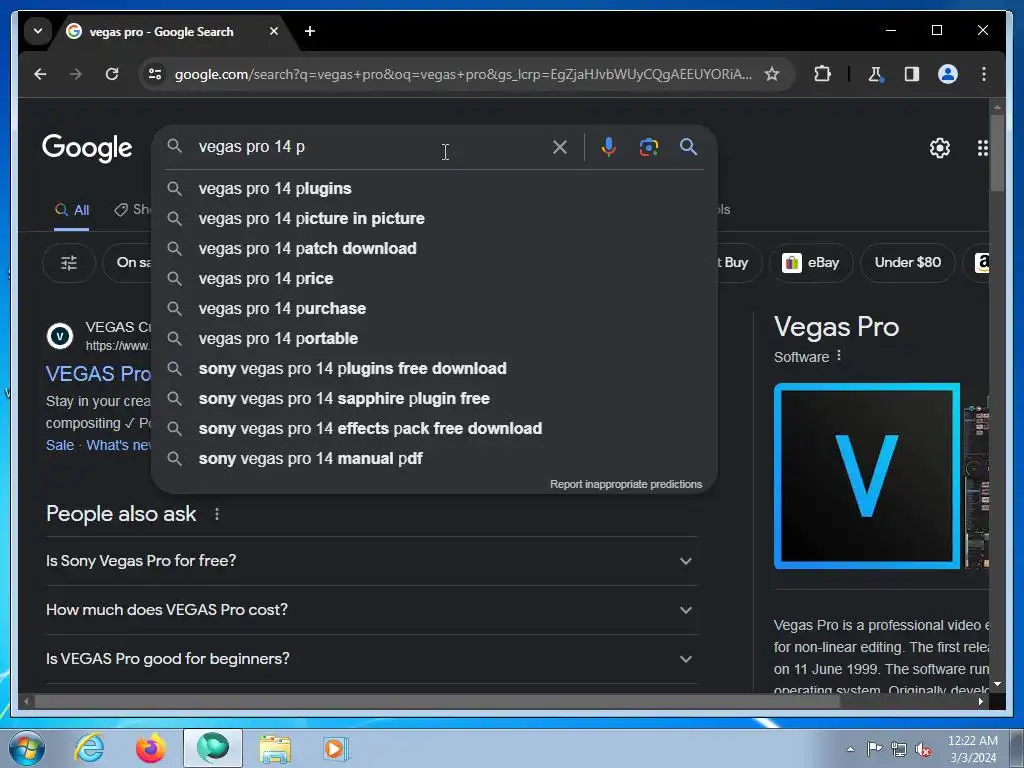Switch to the All results tab
Viewport: 1024px width, 768px height.
coord(72,210)
